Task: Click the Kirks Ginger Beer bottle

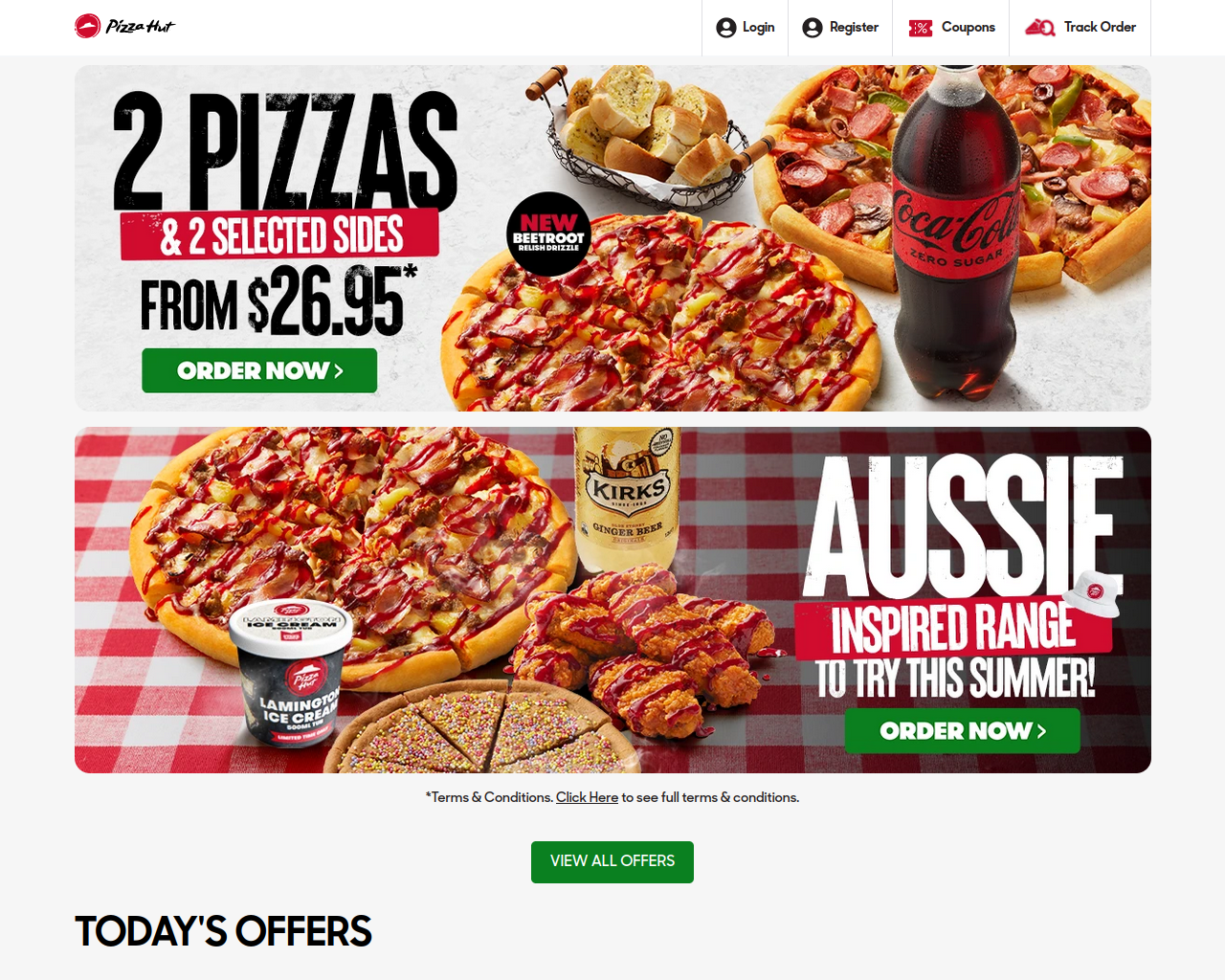Action: tap(628, 500)
